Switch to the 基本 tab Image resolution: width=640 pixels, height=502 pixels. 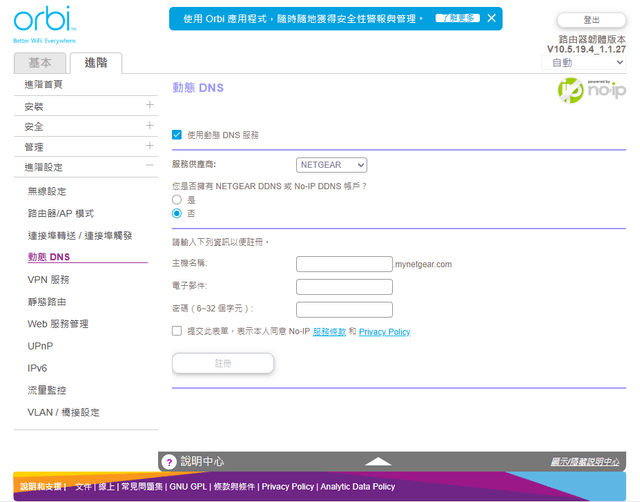(40, 63)
